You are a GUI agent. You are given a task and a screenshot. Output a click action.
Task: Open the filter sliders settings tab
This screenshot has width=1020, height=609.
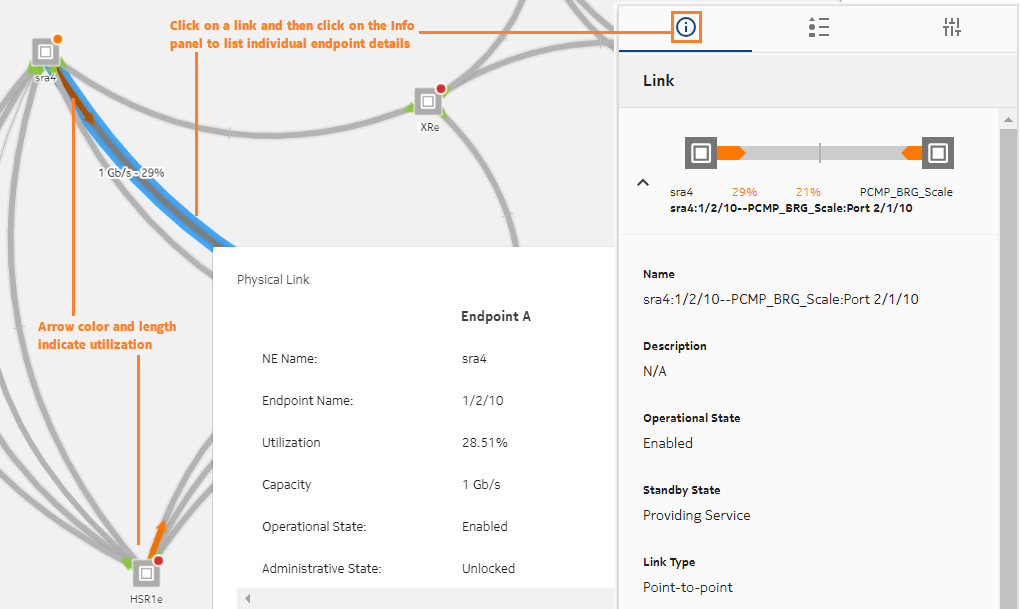pos(951,27)
